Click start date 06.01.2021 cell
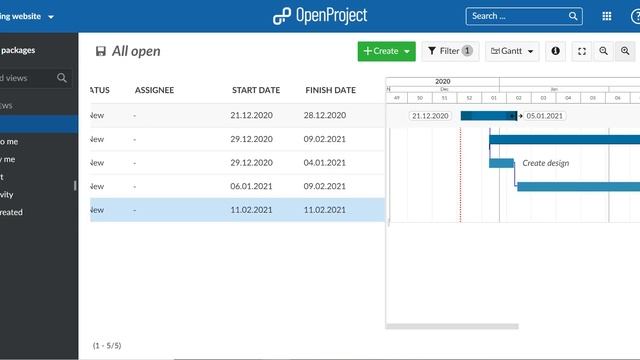 [251, 187]
